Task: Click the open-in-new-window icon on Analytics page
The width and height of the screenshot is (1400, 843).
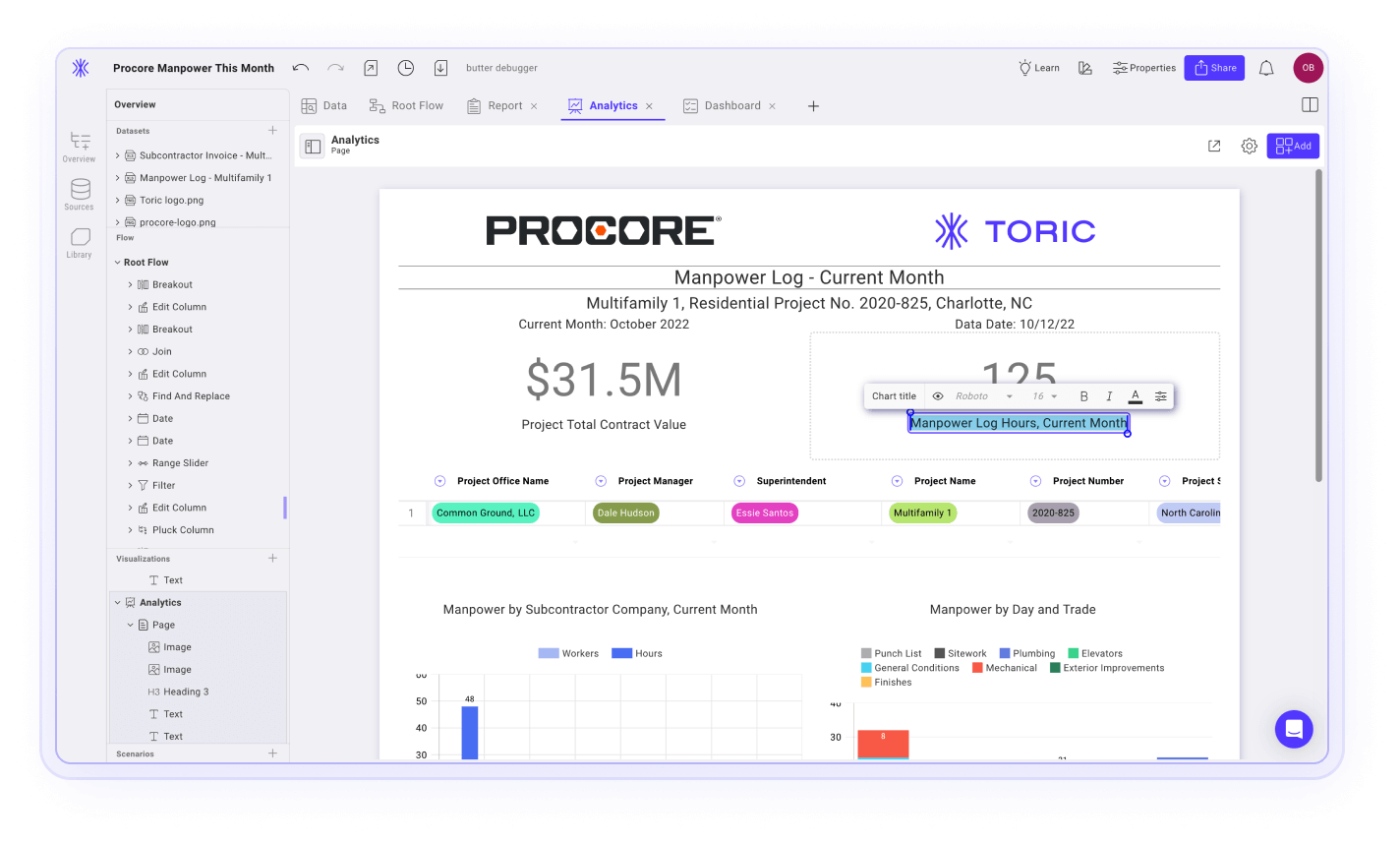Action: (1213, 145)
